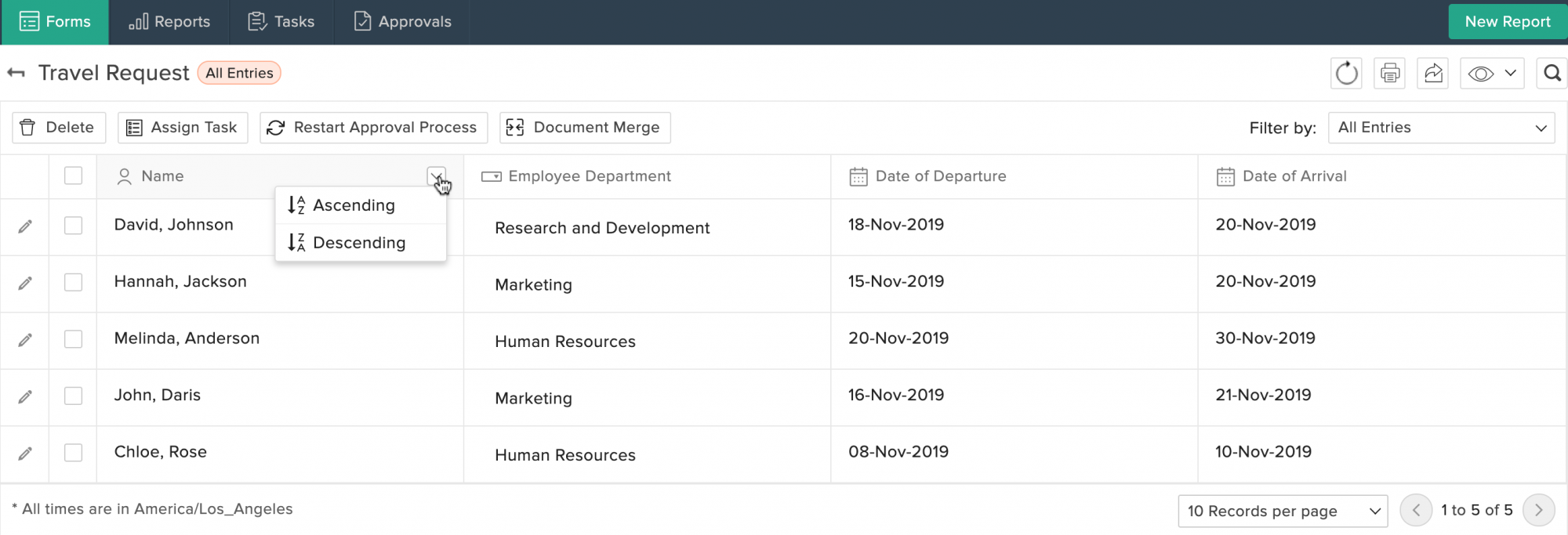Switch to the Reports tab
This screenshot has height=535, width=1568.
click(x=169, y=22)
